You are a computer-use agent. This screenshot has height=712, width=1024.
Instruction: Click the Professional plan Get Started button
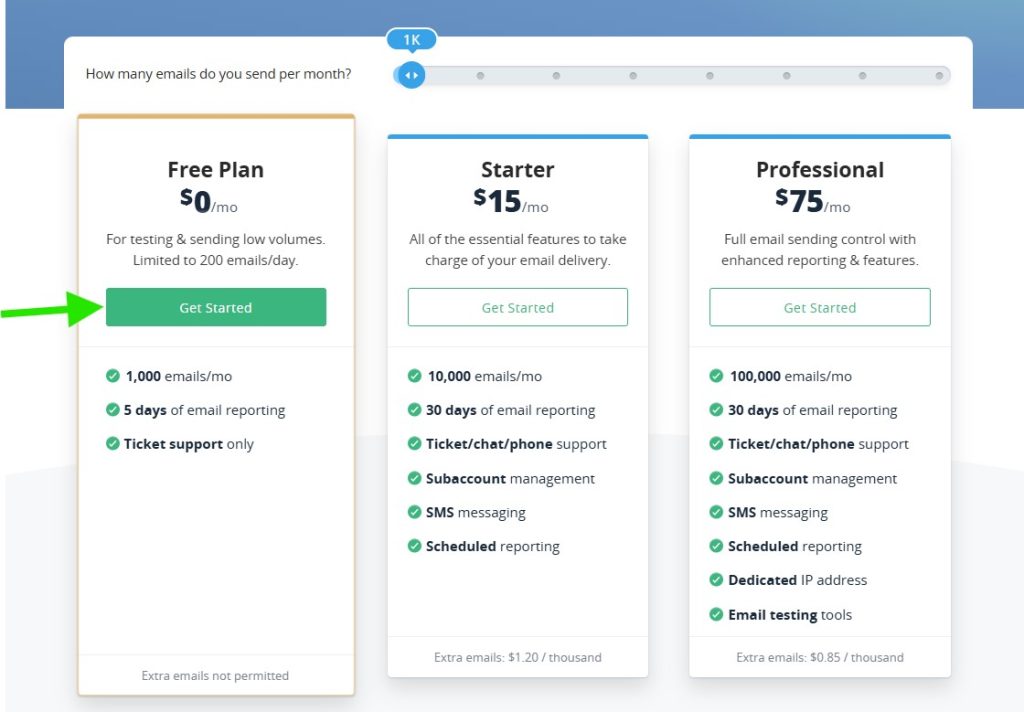[819, 307]
